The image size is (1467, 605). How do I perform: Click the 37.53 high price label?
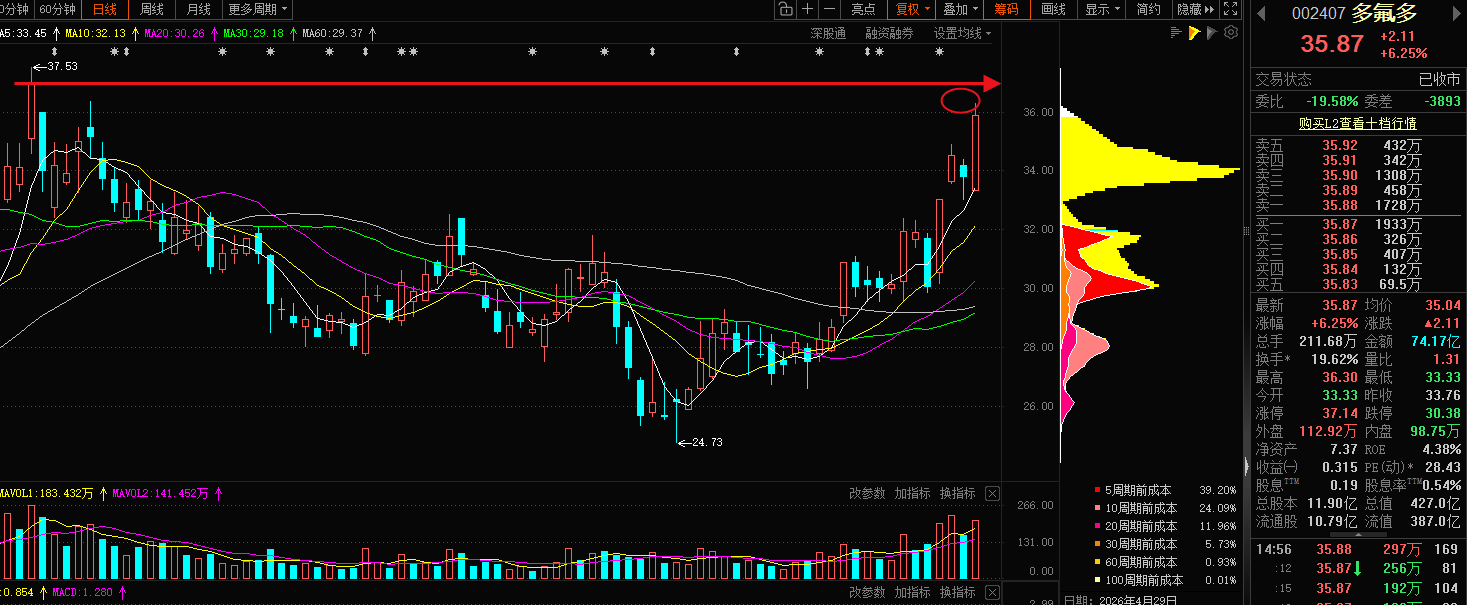pyautogui.click(x=62, y=66)
